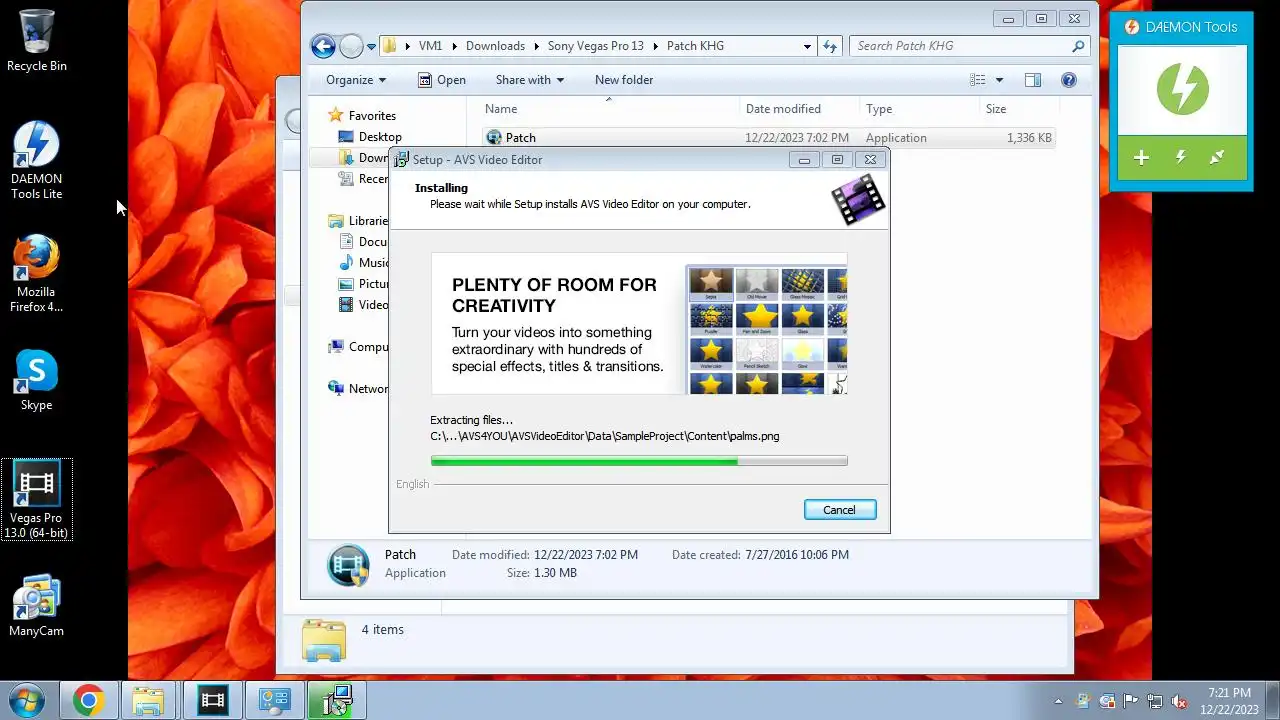Click the effects thumbnail in setup banner
This screenshot has width=1280, height=720.
(x=767, y=330)
